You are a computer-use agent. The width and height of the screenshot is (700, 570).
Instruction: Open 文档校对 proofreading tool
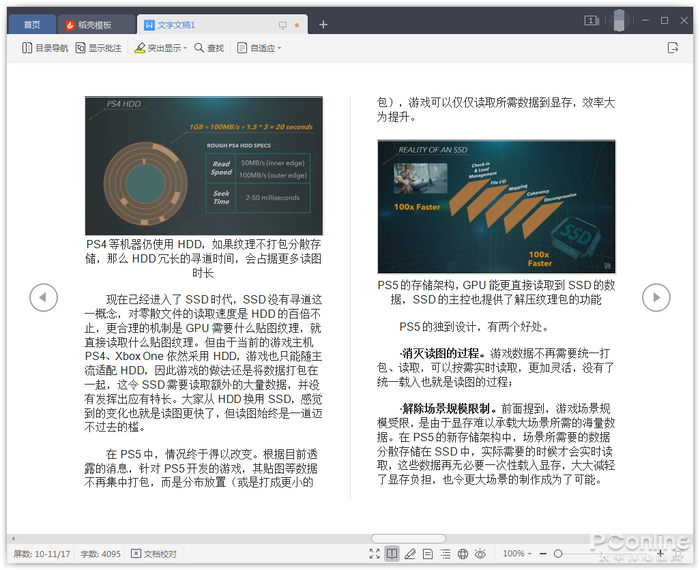[x=154, y=554]
